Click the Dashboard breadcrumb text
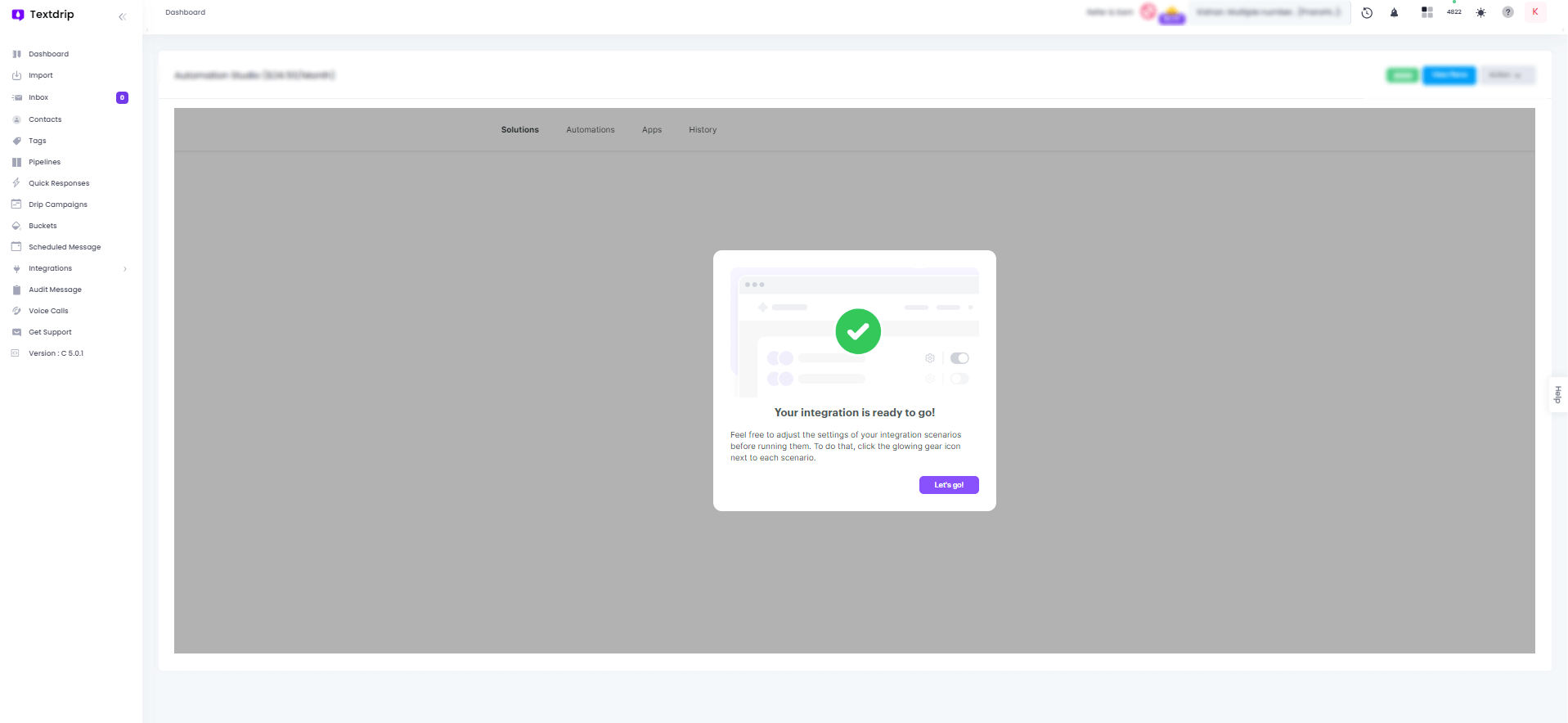Image resolution: width=1568 pixels, height=723 pixels. click(186, 12)
